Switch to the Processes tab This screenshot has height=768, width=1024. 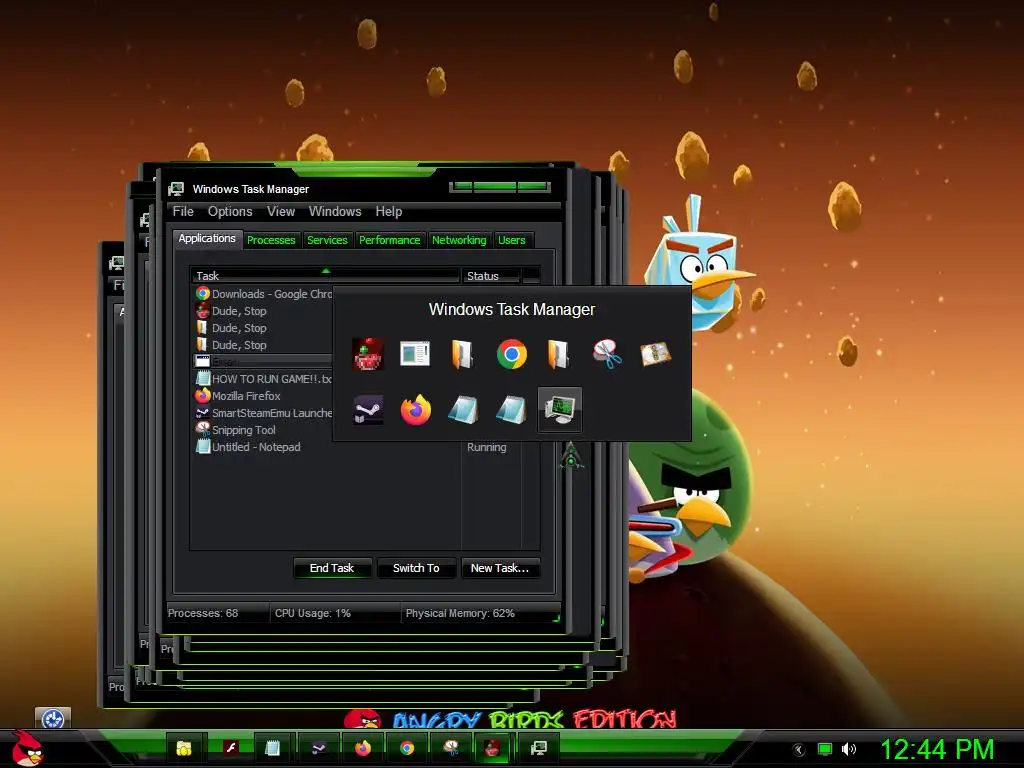click(x=271, y=240)
